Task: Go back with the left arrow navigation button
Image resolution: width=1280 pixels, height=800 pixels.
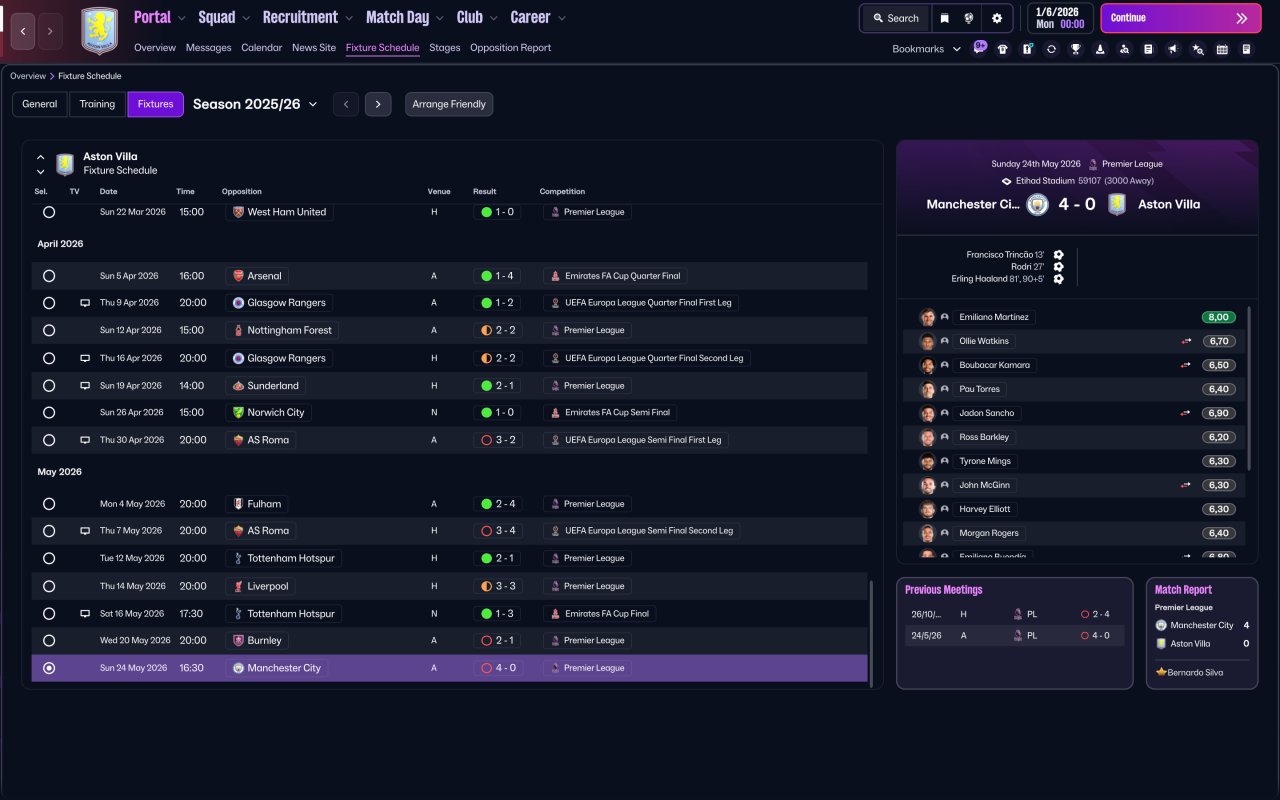Action: tap(23, 31)
